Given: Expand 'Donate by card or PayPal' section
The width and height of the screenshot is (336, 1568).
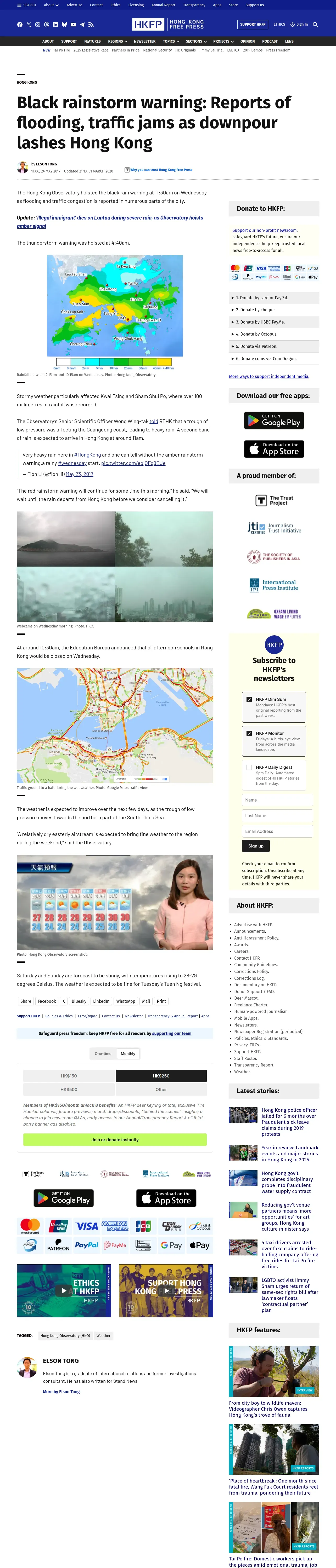Looking at the screenshot, I should (x=274, y=298).
